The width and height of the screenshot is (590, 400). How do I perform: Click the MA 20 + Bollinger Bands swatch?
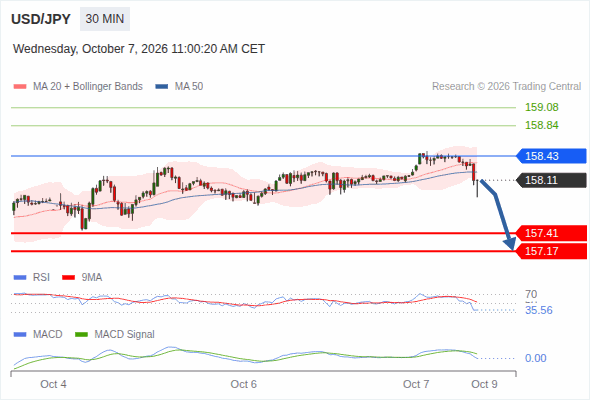(20, 87)
